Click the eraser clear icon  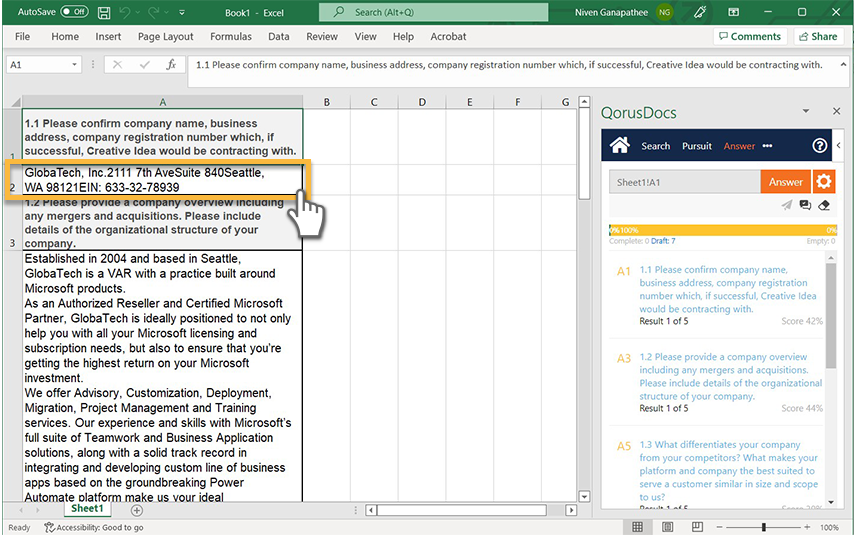[x=824, y=205]
